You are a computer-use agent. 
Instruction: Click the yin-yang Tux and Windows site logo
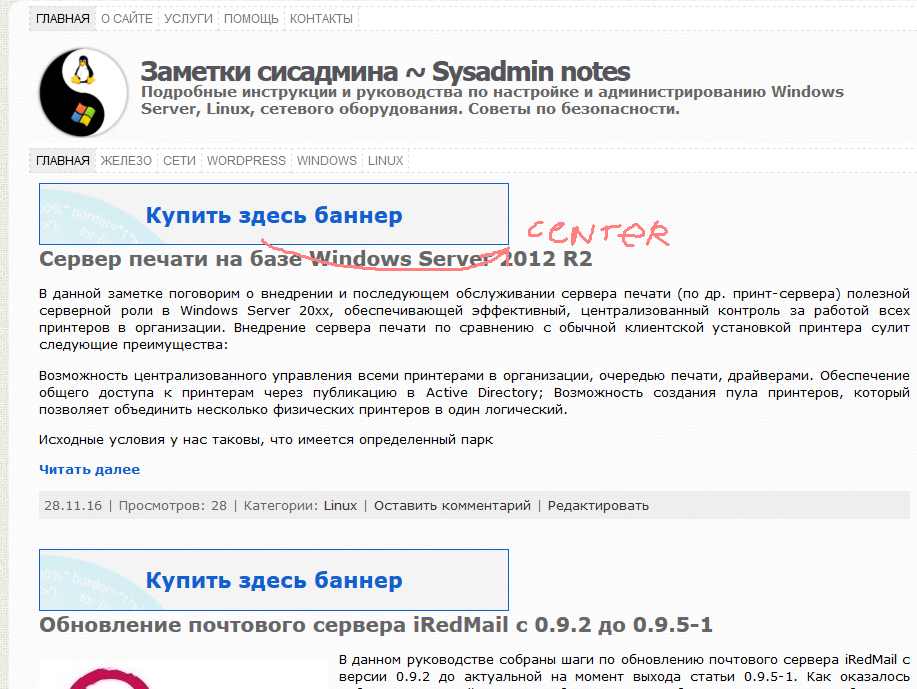tap(83, 92)
